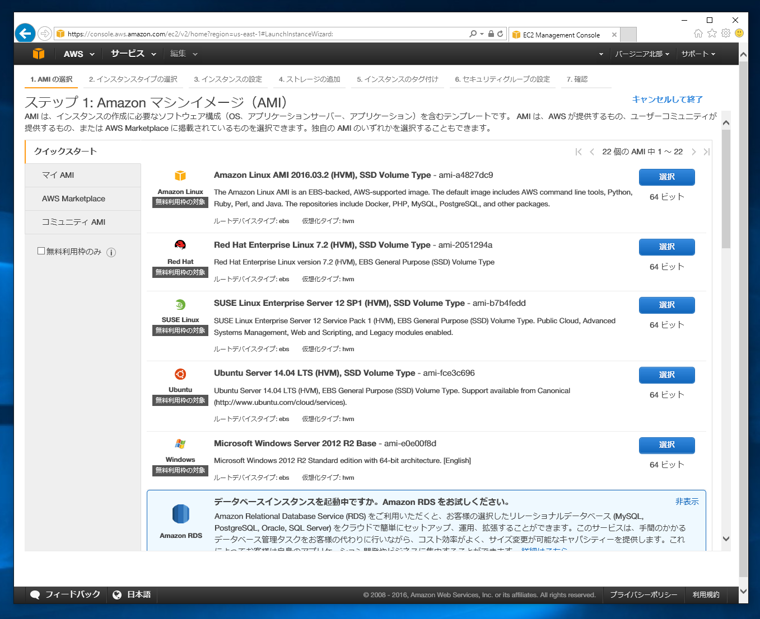Open AWS Marketplace in the sidebar
The width and height of the screenshot is (760, 619).
83,199
